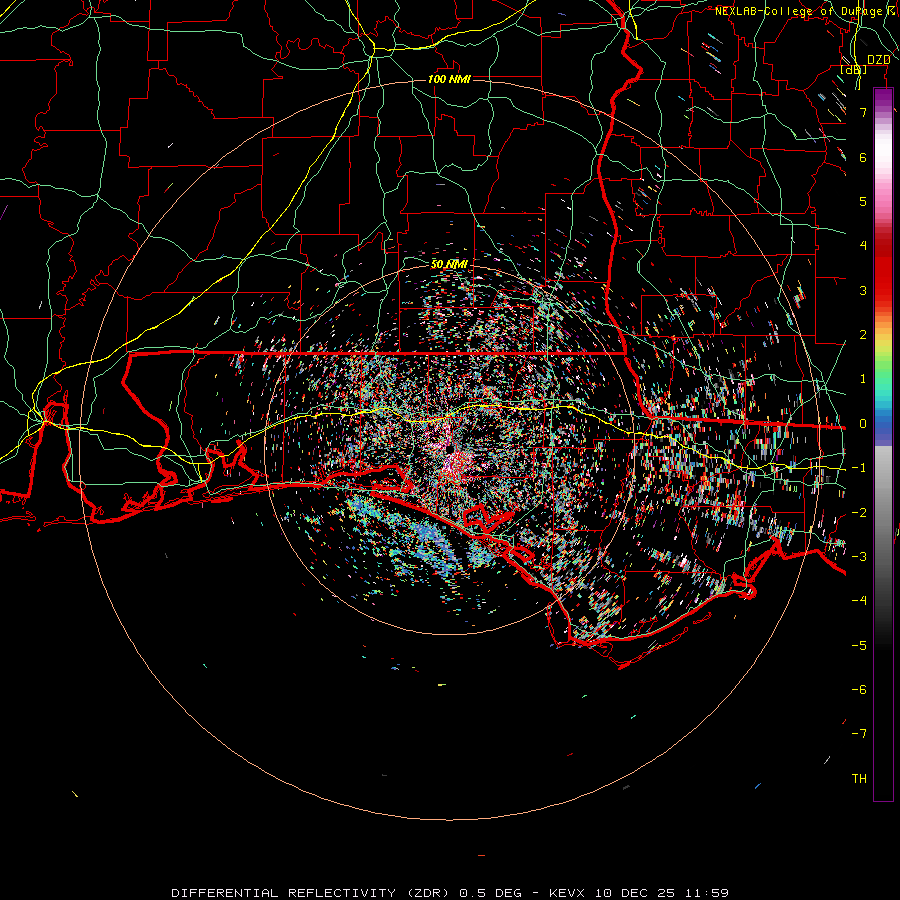
Task: Click the -3 value on dB scale
Action: point(859,557)
